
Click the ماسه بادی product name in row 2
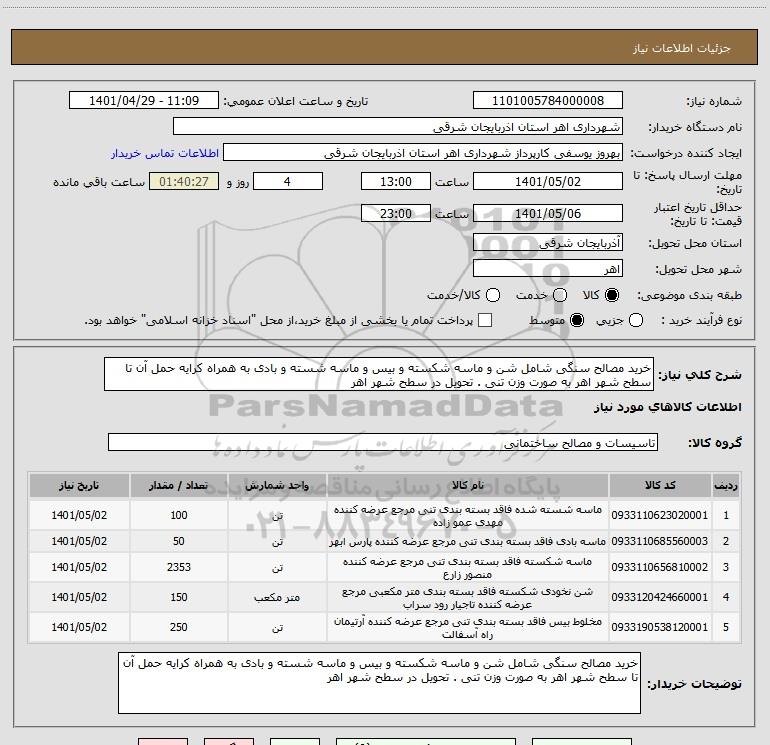coord(468,541)
